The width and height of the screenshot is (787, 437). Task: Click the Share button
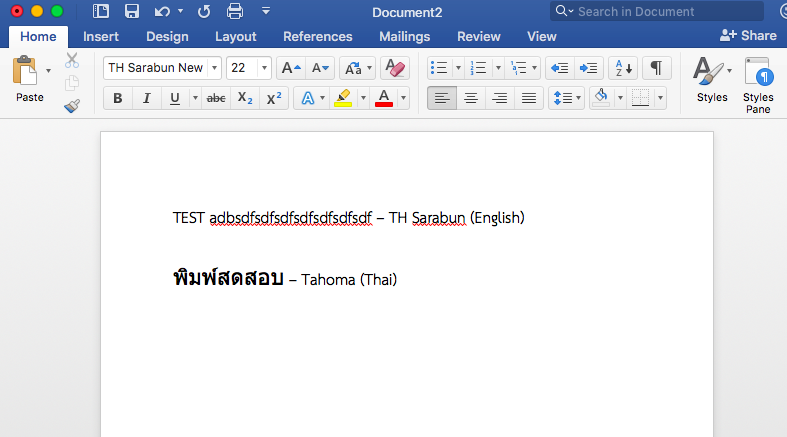click(x=748, y=36)
